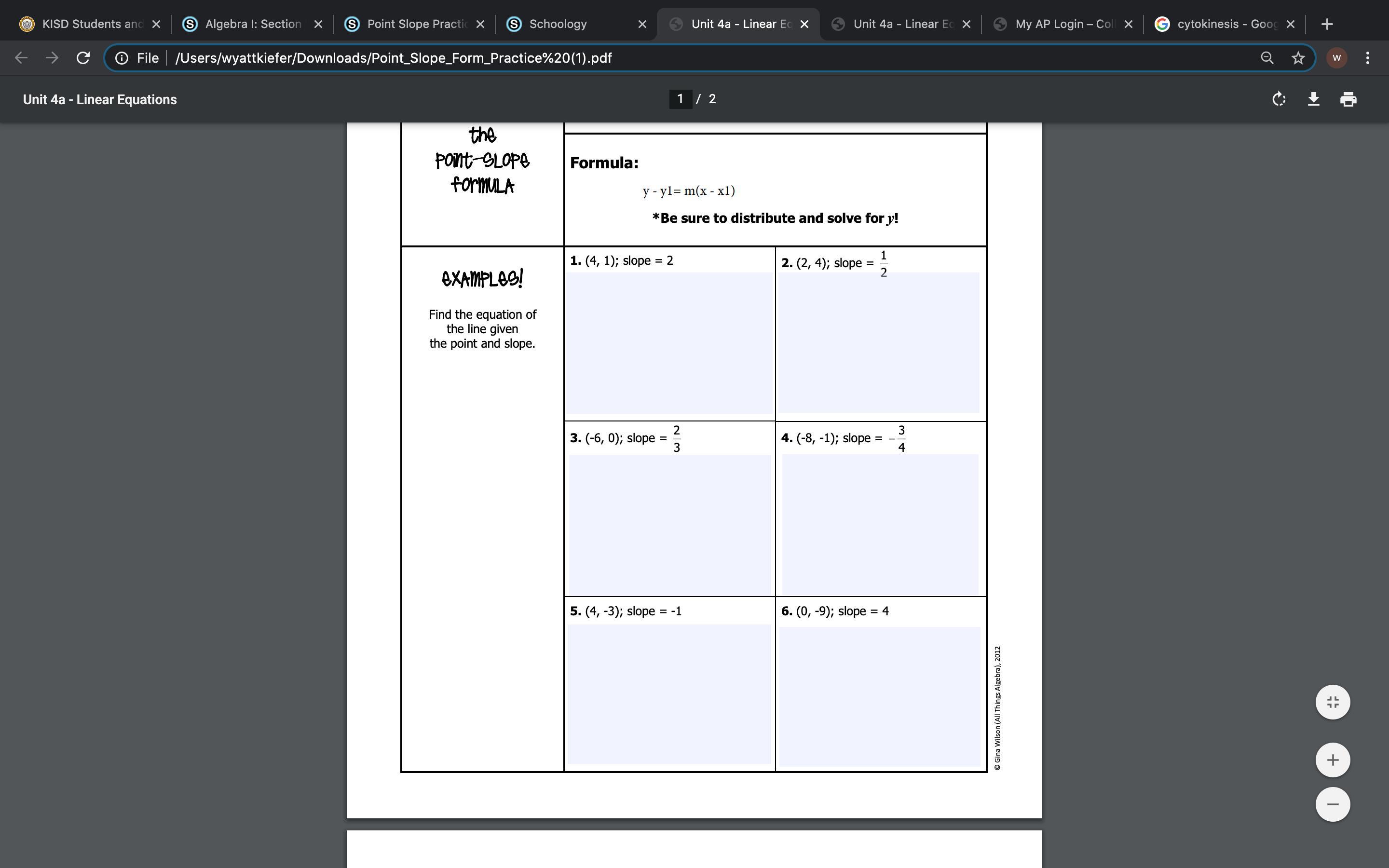Zoom out of the PDF
Image resolution: width=1389 pixels, height=868 pixels.
tap(1332, 804)
